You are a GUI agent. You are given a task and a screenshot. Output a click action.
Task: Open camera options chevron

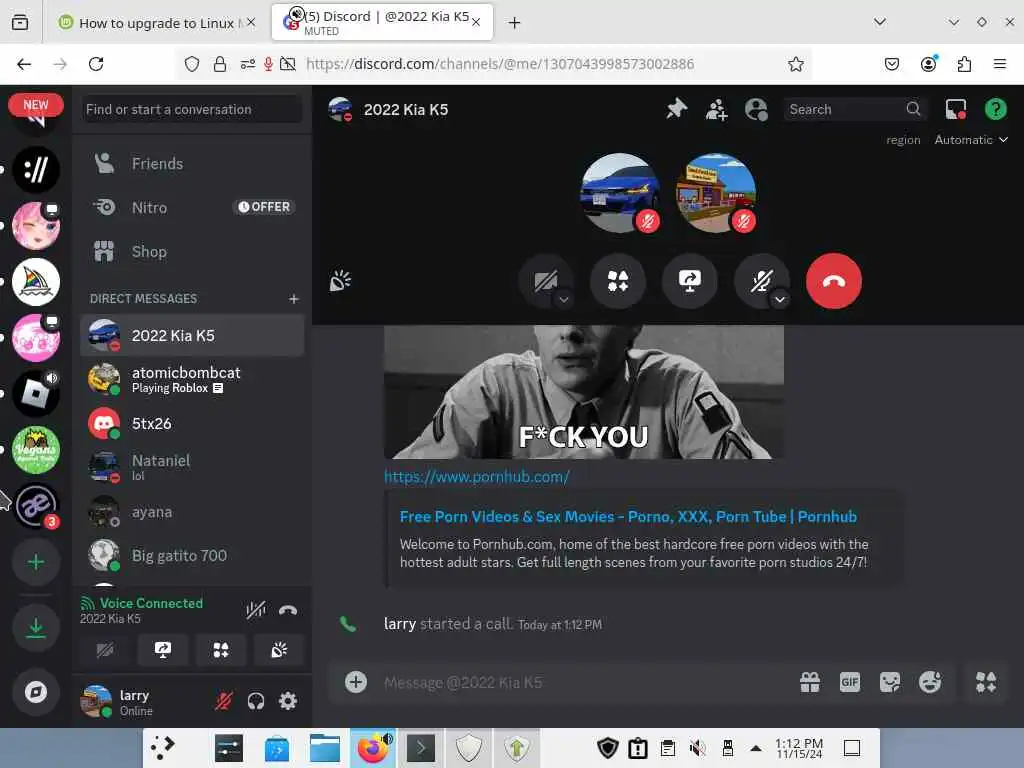point(564,300)
